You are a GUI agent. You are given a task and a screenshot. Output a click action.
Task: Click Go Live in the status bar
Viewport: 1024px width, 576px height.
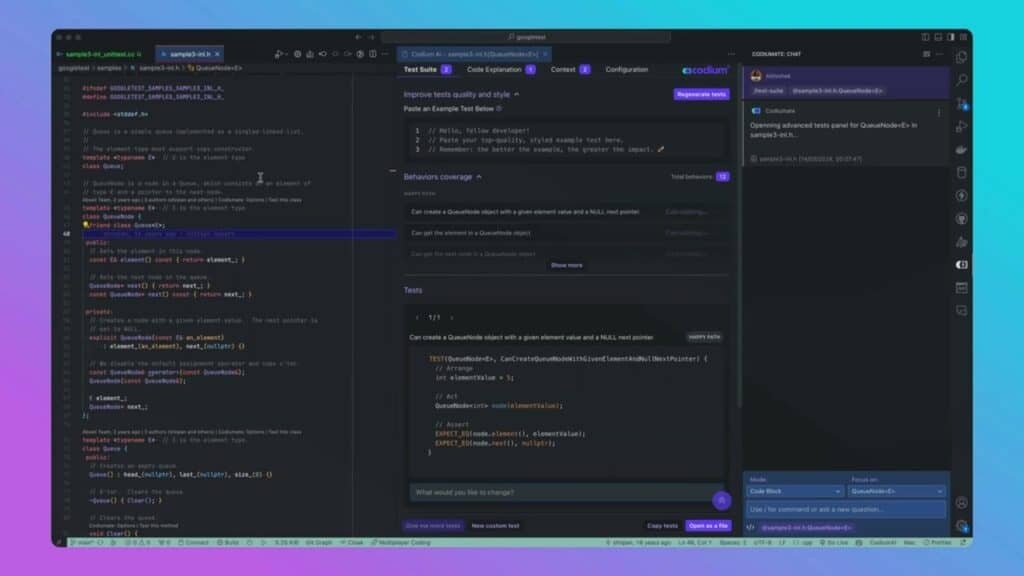[833, 542]
